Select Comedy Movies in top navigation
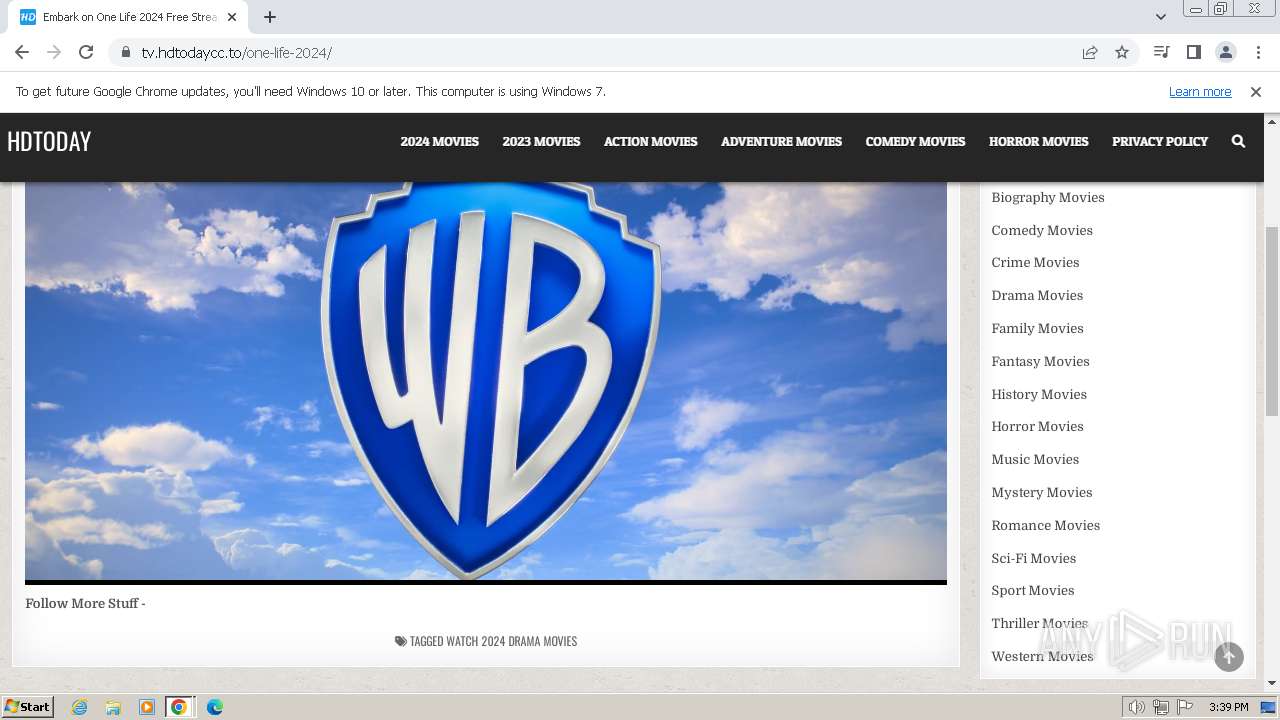This screenshot has height=720, width=1280. point(915,142)
